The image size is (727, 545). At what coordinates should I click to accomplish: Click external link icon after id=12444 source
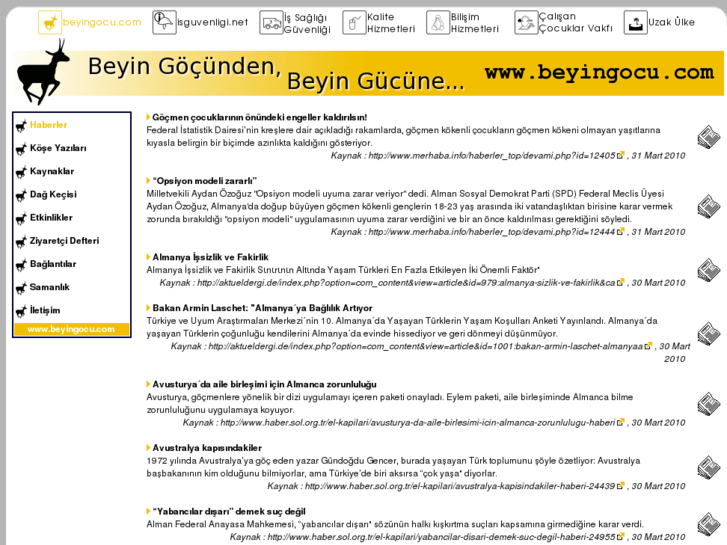point(620,231)
